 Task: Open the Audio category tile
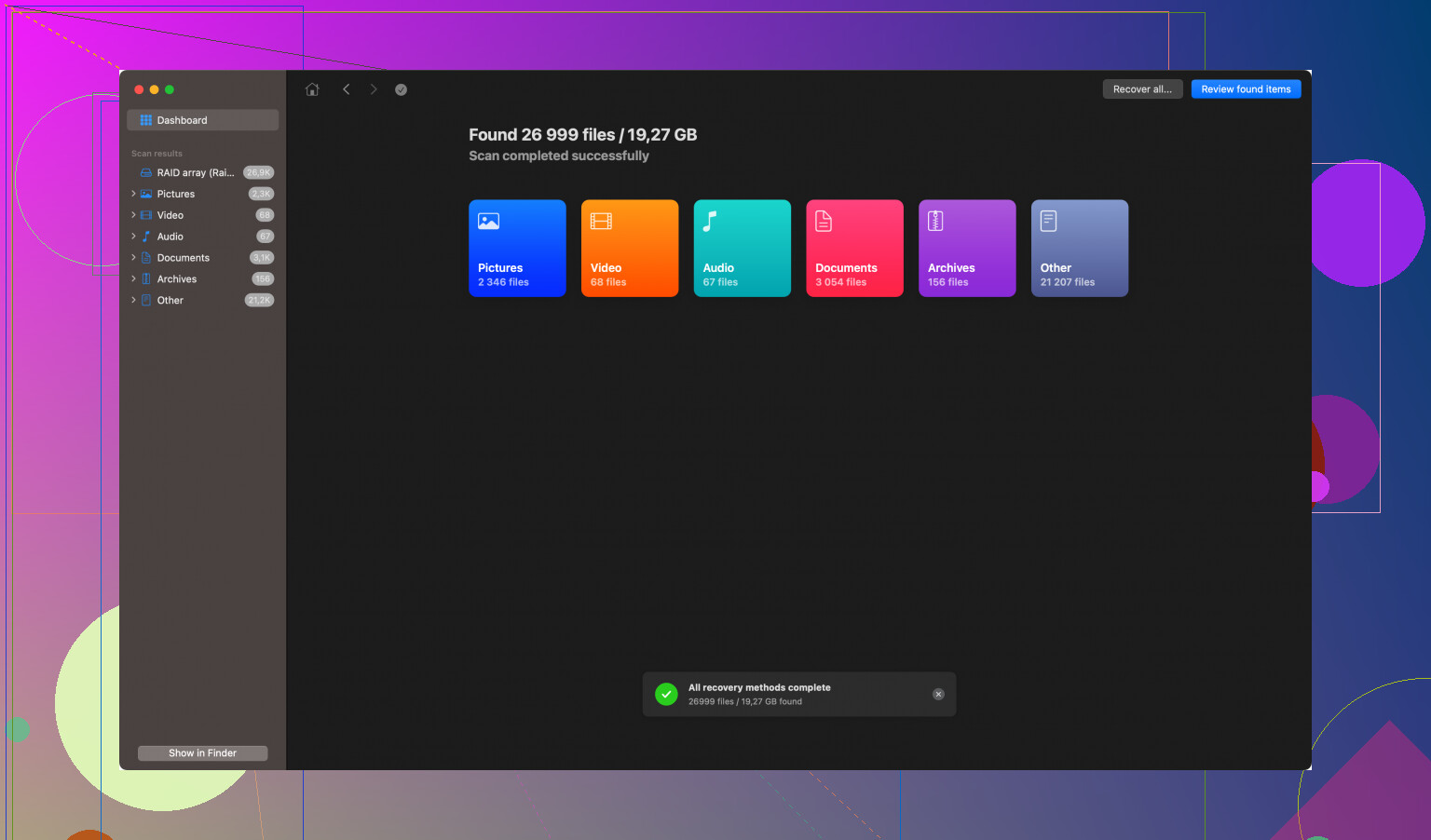pyautogui.click(x=742, y=249)
